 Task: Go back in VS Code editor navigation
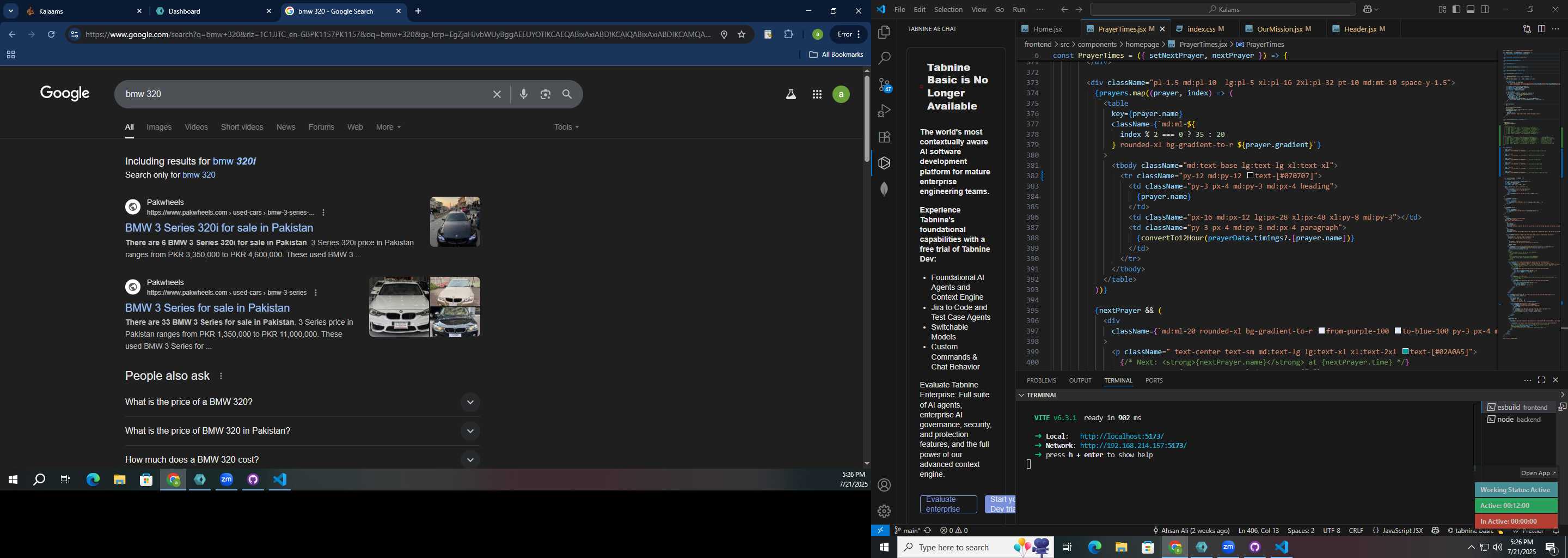pos(1064,10)
